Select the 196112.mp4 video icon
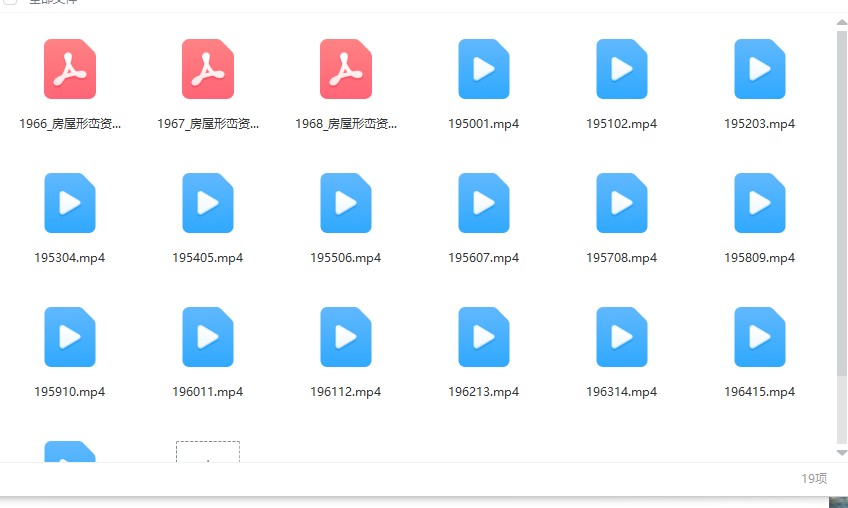 [346, 337]
